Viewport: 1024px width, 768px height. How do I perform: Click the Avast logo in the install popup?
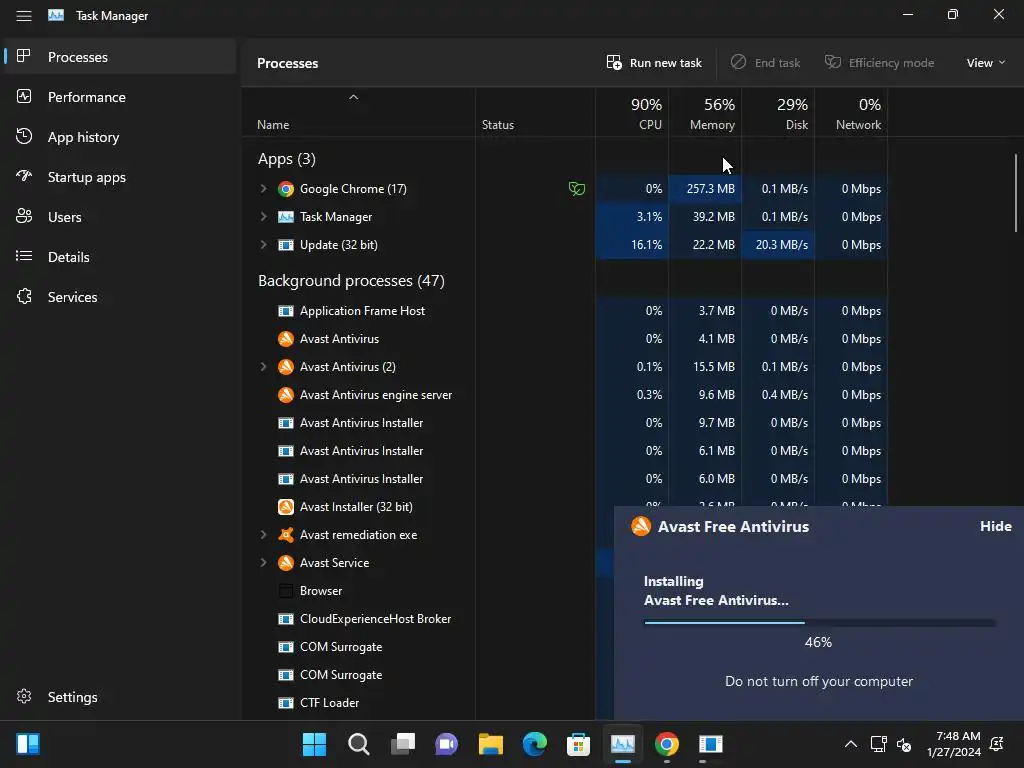(x=641, y=526)
